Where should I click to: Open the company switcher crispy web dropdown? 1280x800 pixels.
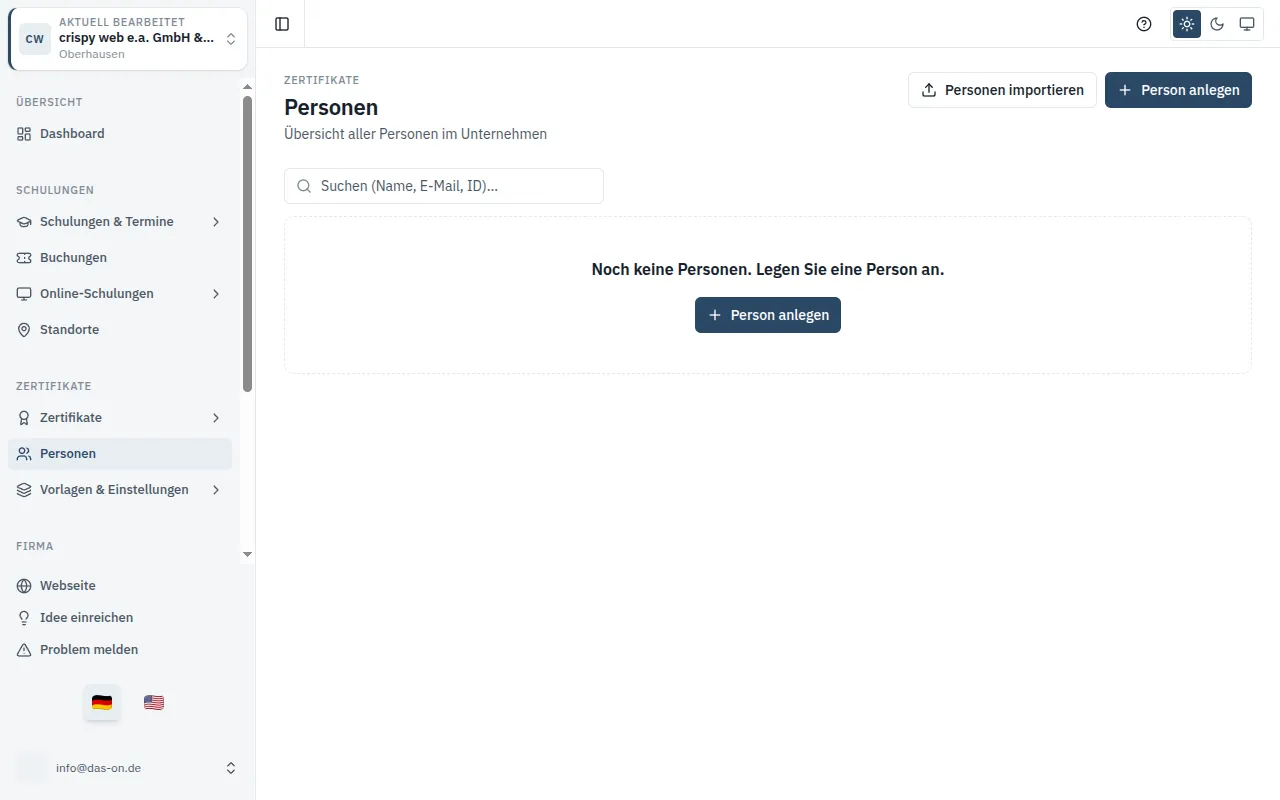pos(128,39)
